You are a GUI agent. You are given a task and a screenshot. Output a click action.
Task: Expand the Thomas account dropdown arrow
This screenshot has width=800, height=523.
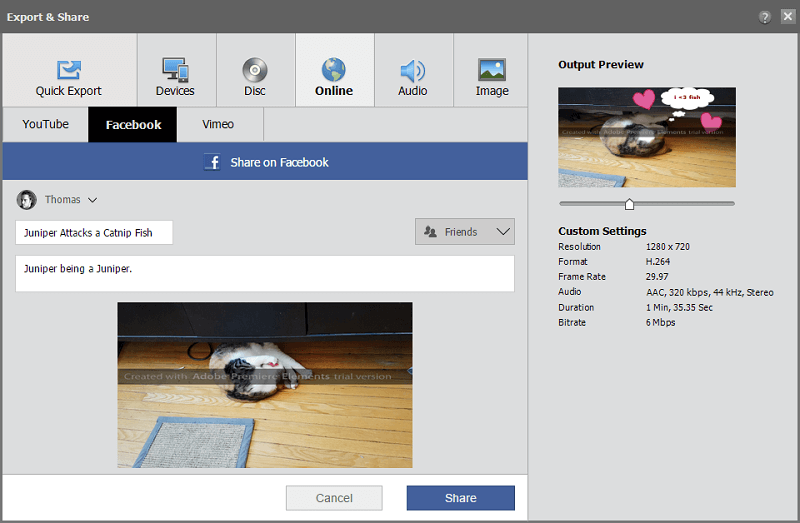[92, 200]
